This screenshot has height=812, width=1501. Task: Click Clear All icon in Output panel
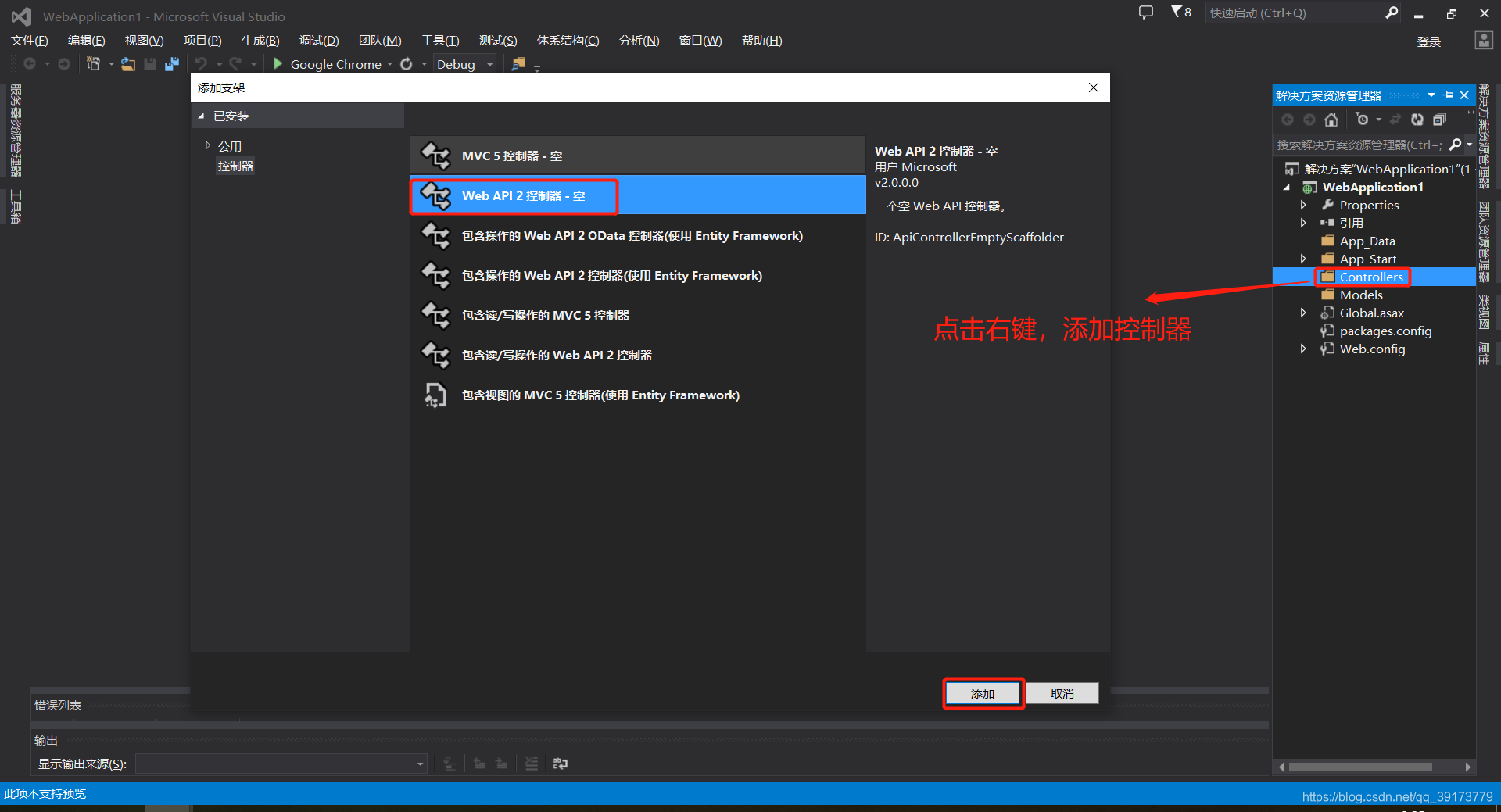[531, 764]
